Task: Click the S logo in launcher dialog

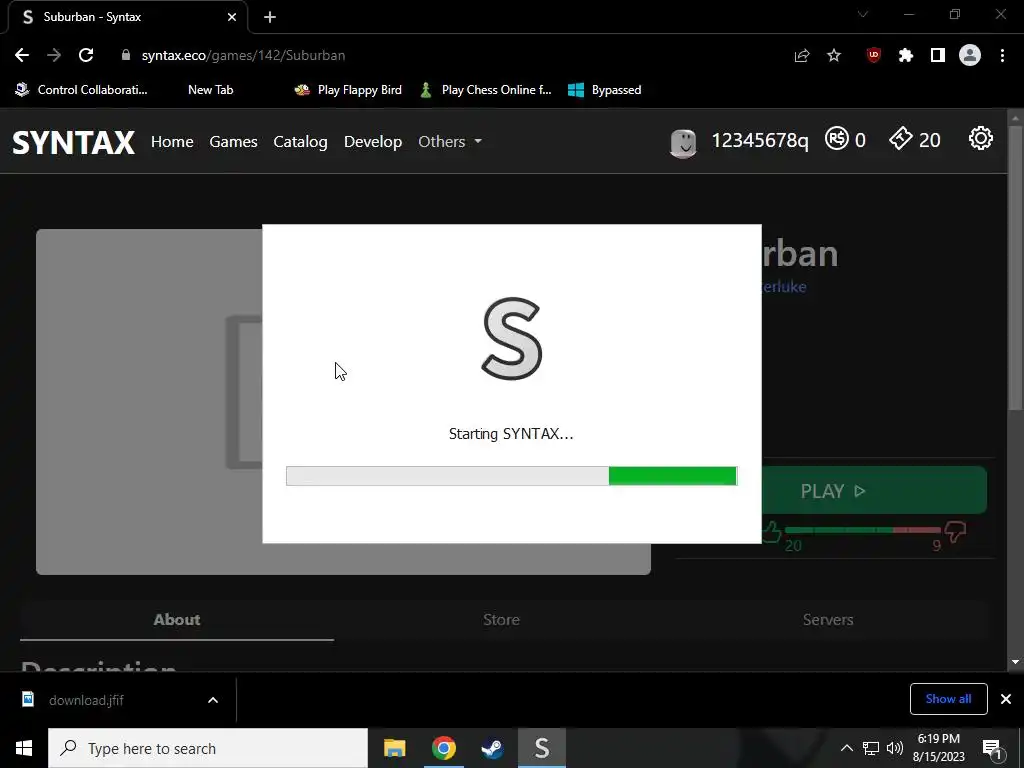Action: tap(512, 339)
